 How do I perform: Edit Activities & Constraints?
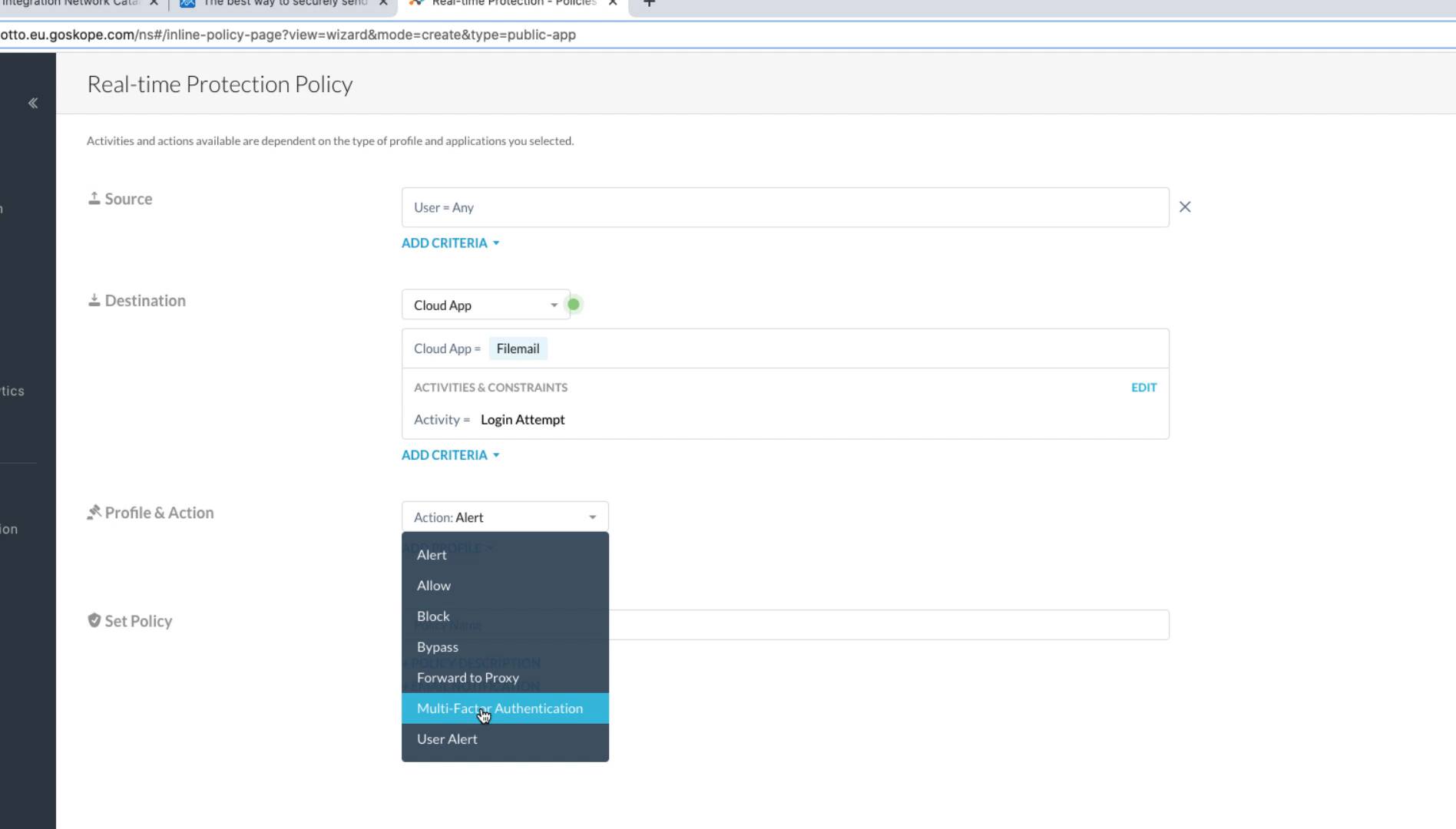point(1143,388)
